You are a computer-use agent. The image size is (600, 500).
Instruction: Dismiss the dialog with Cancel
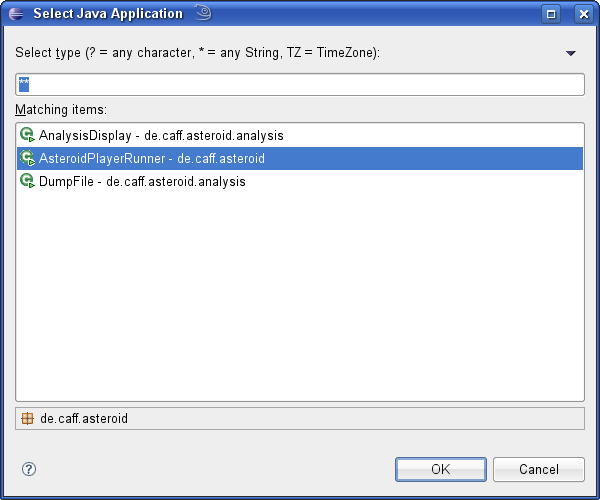click(x=539, y=469)
